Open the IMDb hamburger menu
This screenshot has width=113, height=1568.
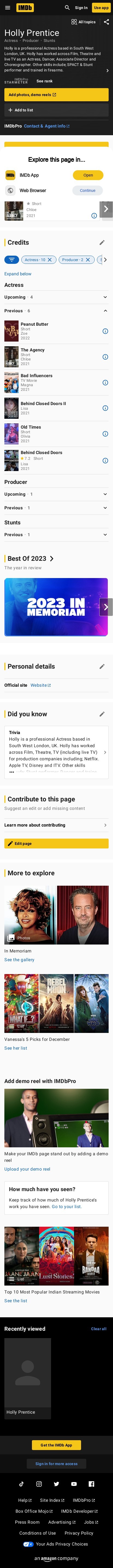coord(8,8)
